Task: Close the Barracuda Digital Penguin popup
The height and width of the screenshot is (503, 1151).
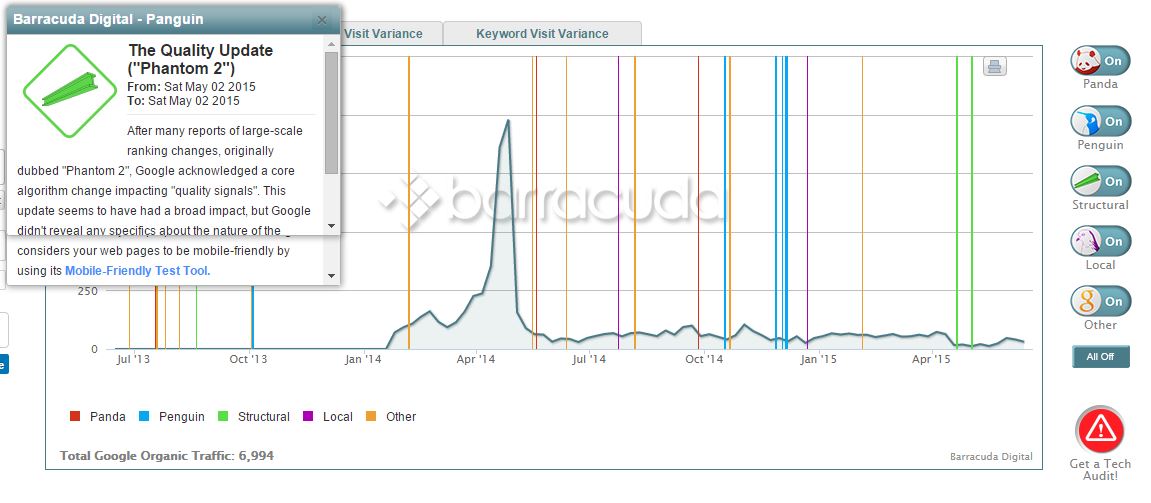Action: click(x=322, y=20)
